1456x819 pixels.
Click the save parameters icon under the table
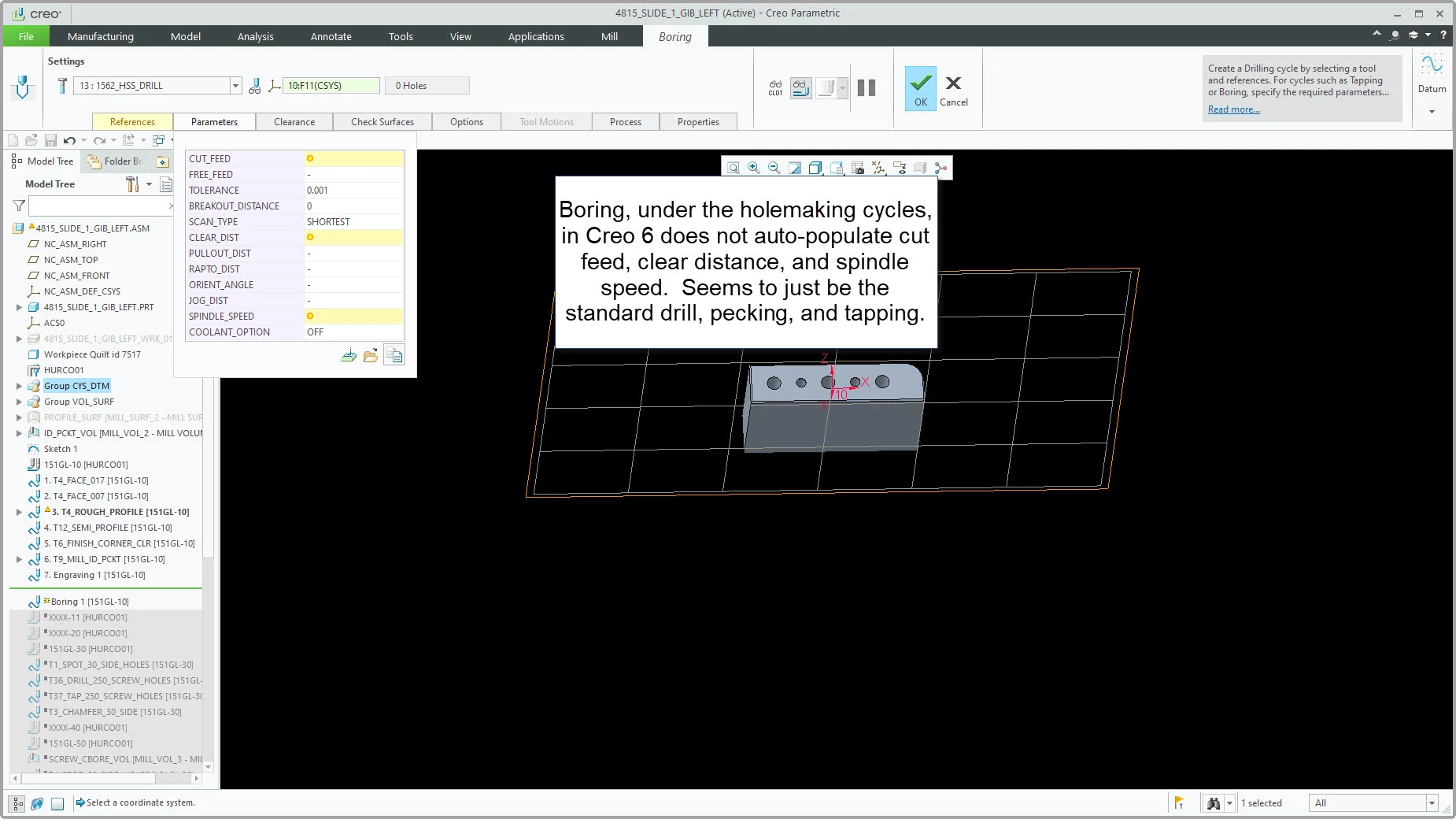(349, 355)
